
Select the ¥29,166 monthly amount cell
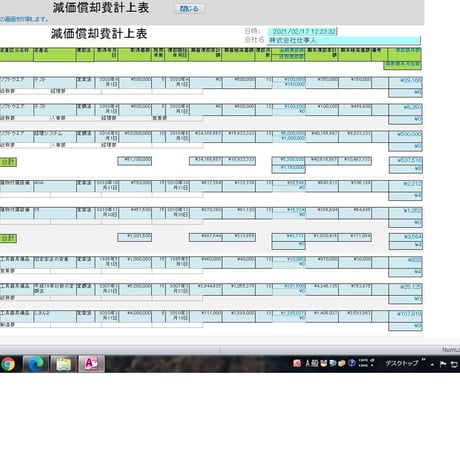405,82
